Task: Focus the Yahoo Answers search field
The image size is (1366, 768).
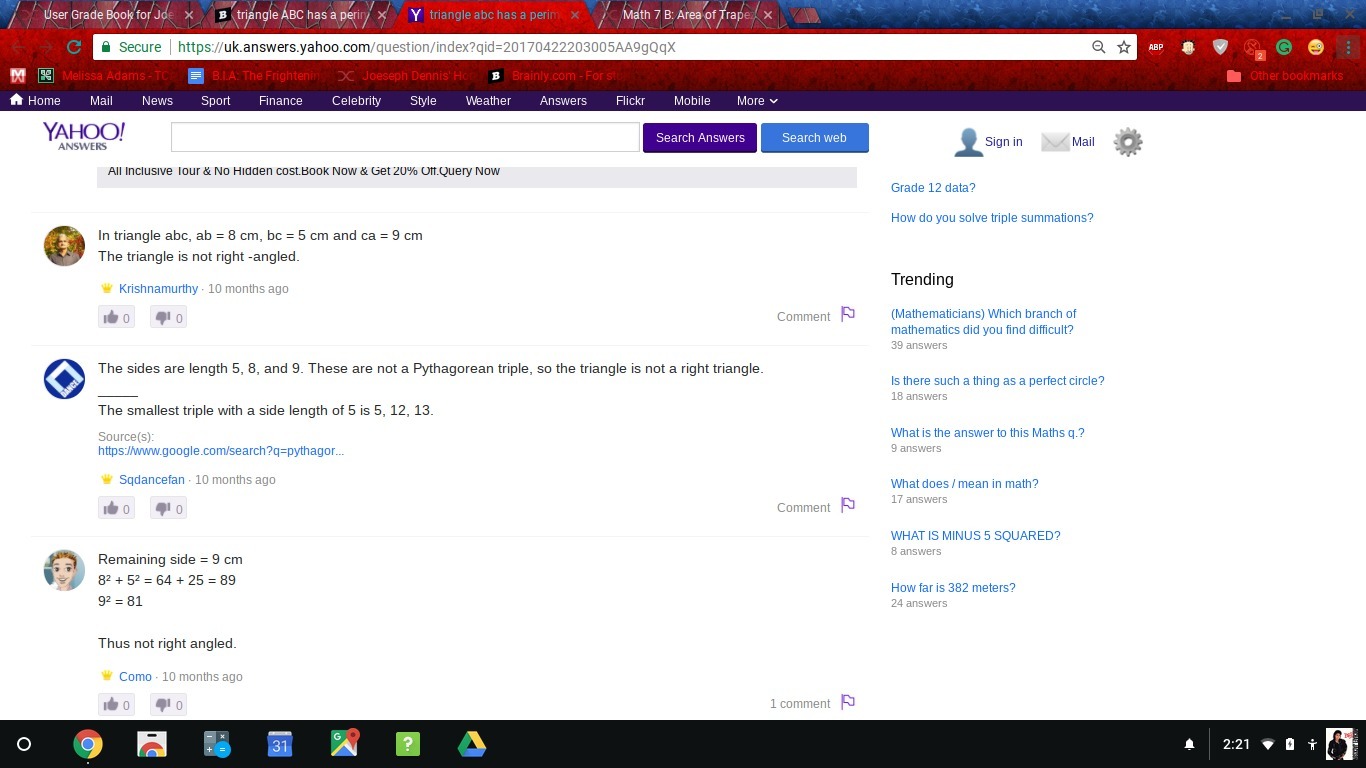Action: pos(405,138)
